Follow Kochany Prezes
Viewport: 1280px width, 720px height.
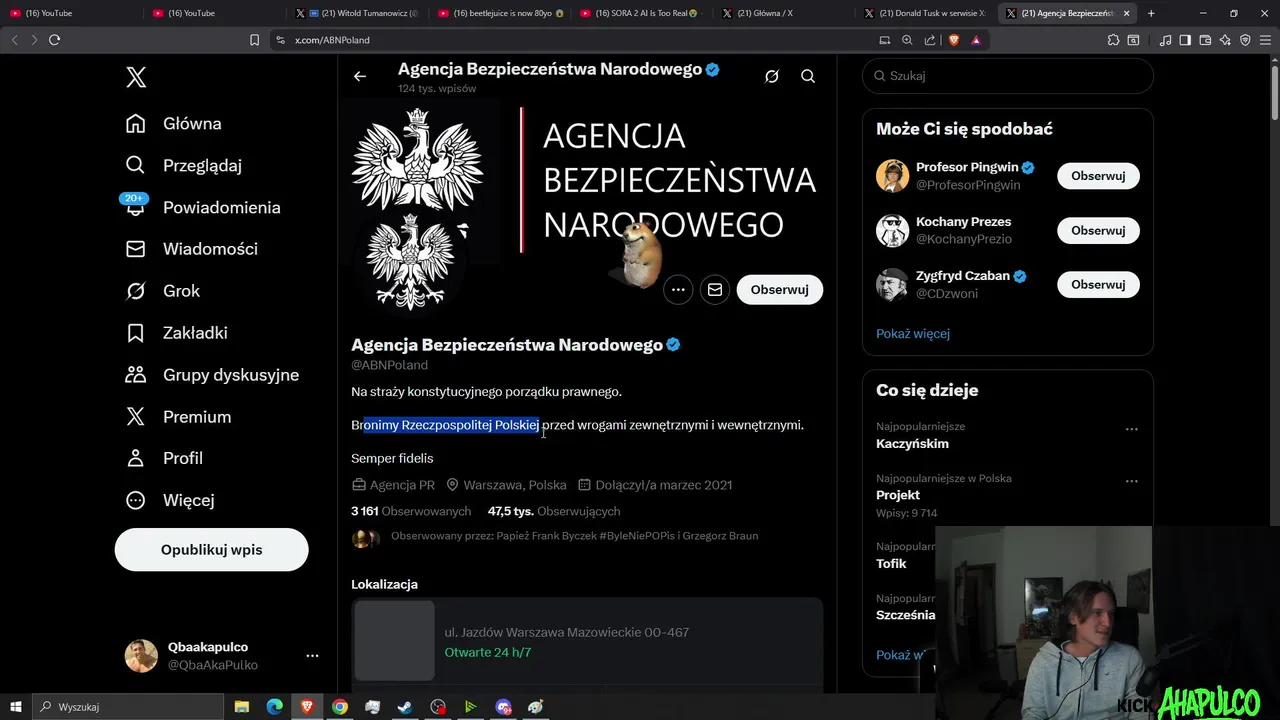(1098, 230)
